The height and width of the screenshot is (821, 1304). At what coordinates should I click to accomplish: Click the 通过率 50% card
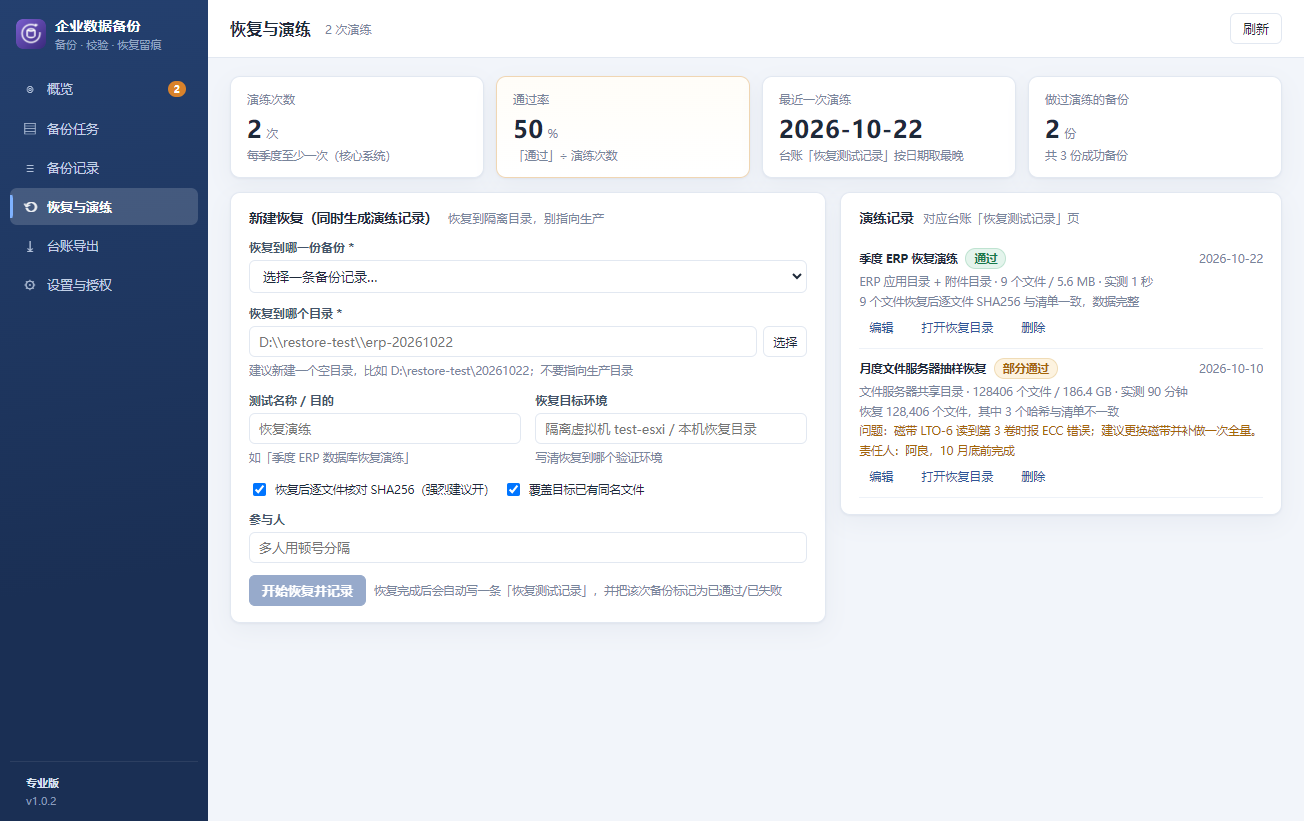coord(623,127)
